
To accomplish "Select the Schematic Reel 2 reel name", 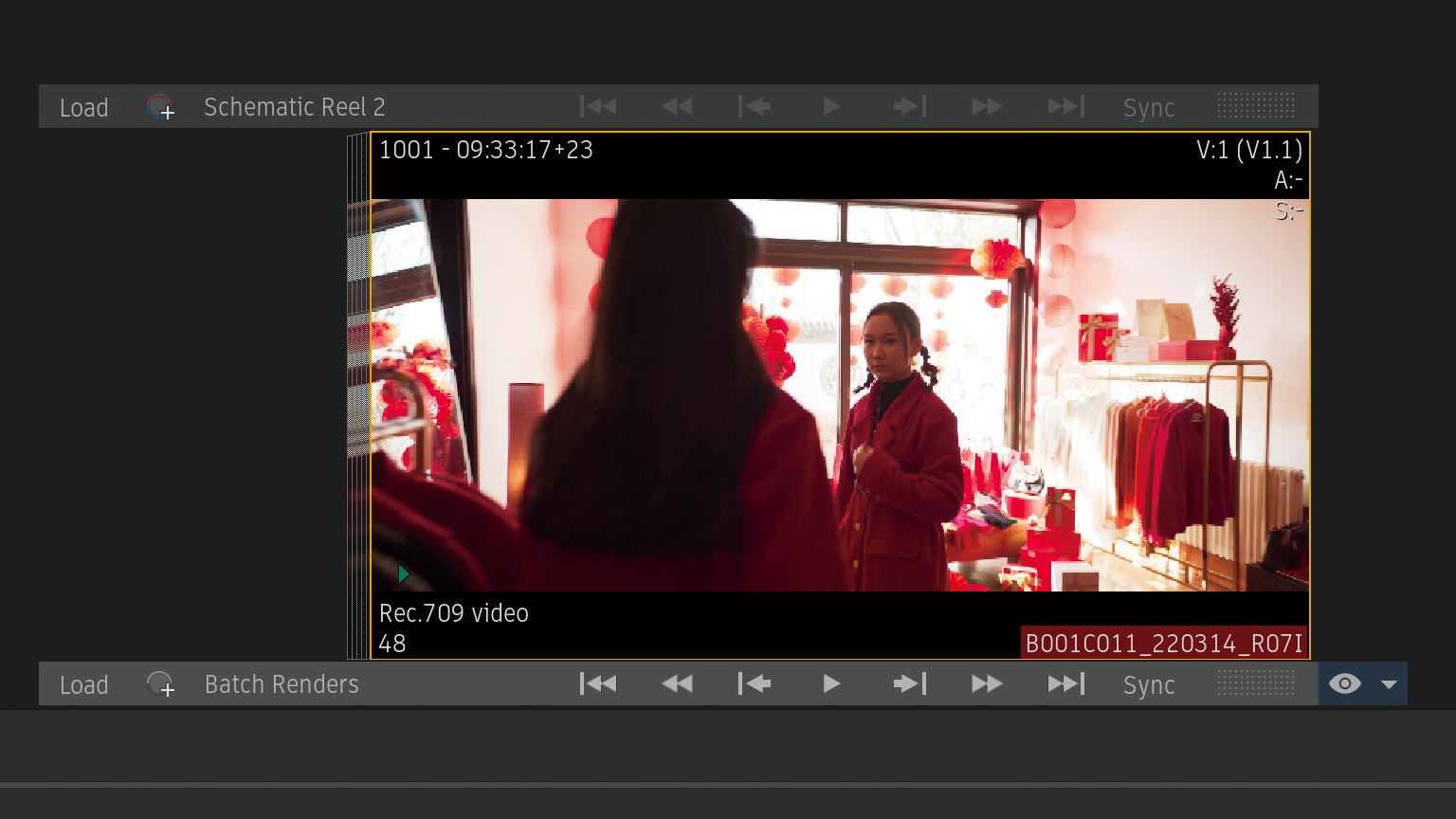I will (x=294, y=107).
